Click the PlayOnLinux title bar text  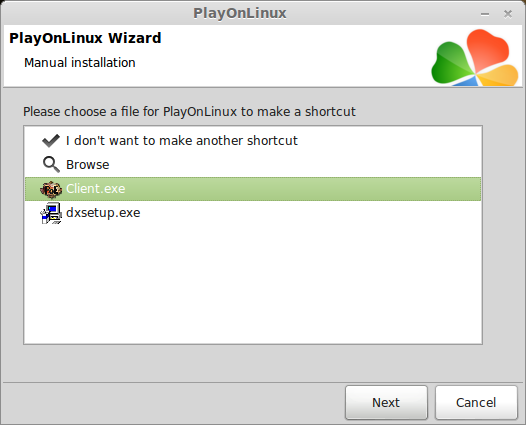[240, 13]
